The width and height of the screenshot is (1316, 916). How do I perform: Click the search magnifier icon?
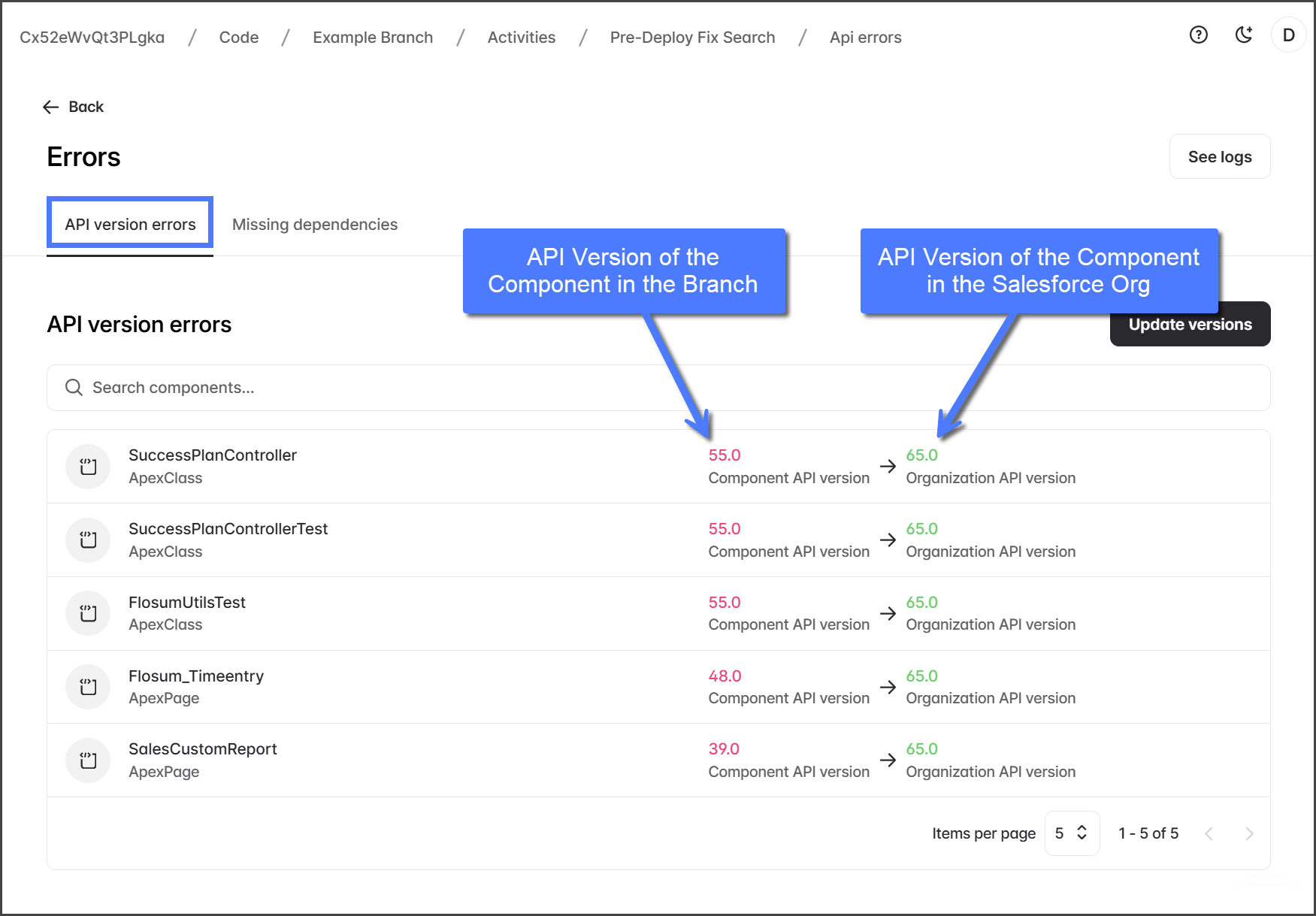[x=74, y=388]
